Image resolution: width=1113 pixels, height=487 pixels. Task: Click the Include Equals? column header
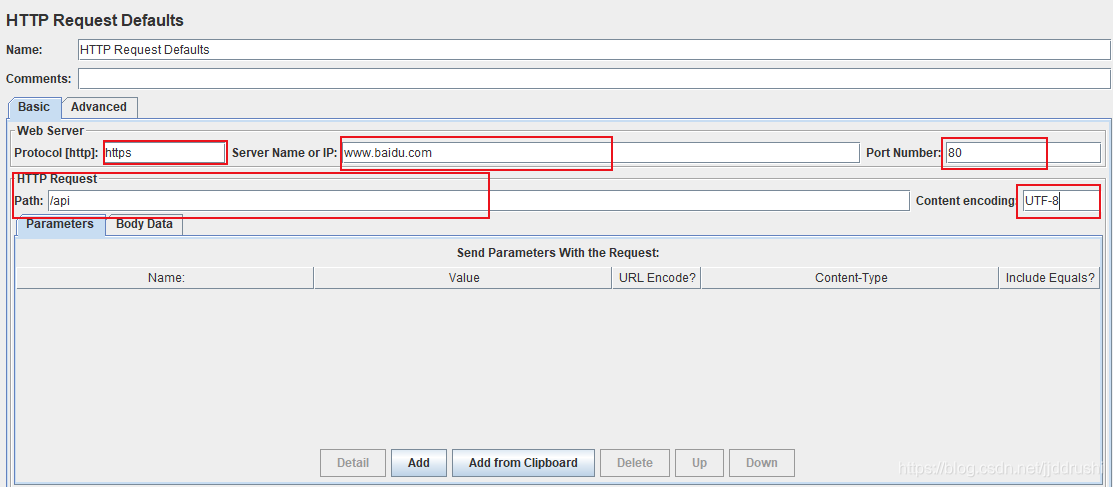click(1049, 278)
